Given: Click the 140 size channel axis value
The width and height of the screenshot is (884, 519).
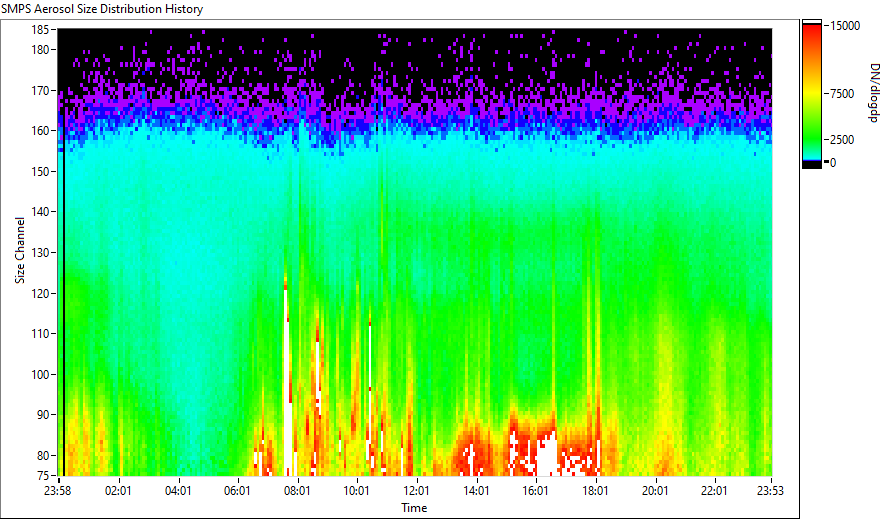Looking at the screenshot, I should [x=39, y=212].
